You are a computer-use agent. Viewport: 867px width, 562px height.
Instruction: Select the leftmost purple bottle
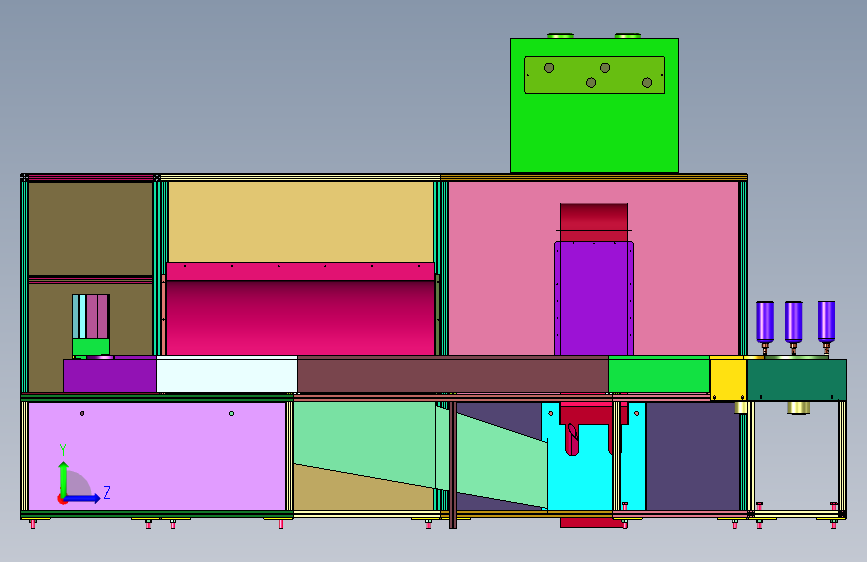[x=765, y=321]
